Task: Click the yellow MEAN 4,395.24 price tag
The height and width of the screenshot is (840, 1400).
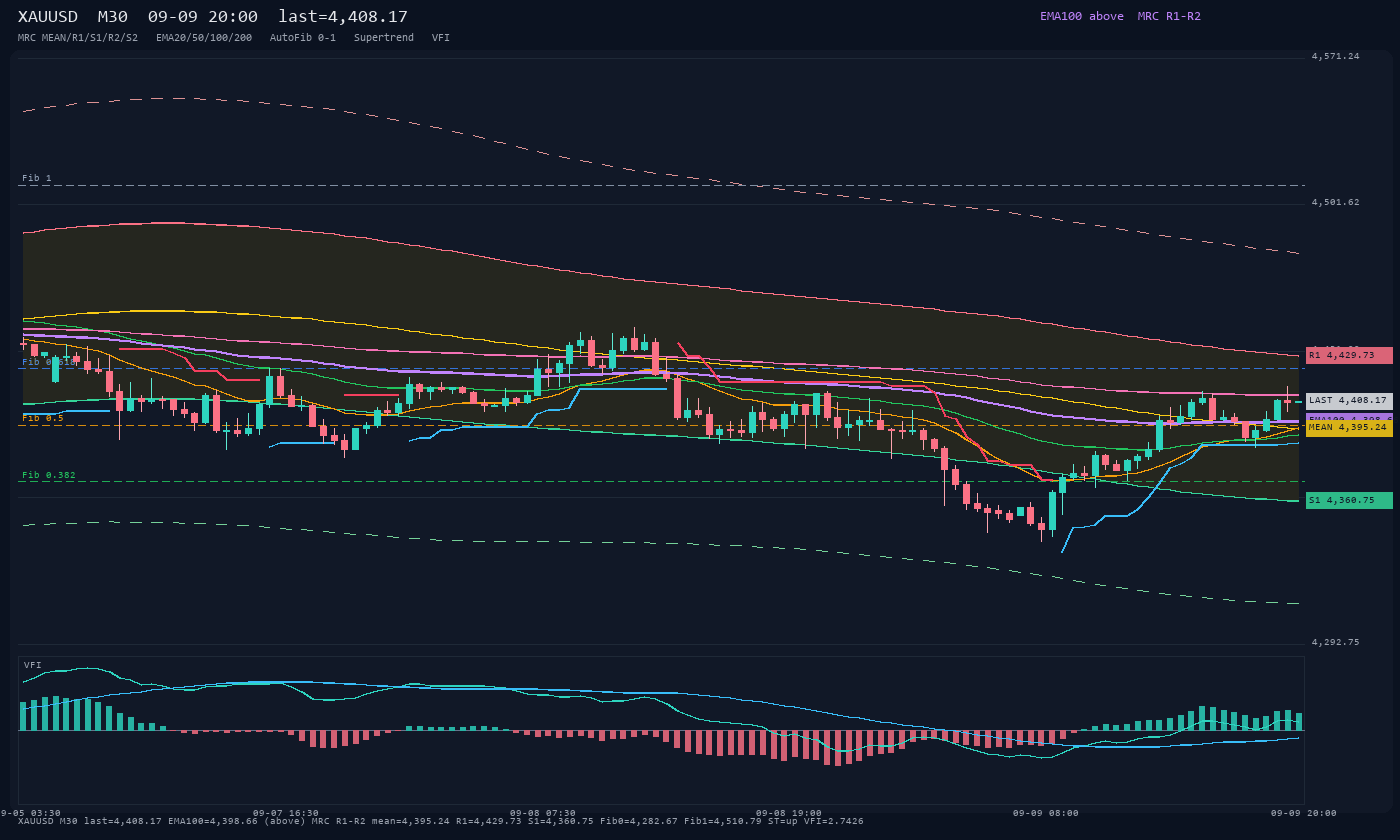Action: [1349, 427]
